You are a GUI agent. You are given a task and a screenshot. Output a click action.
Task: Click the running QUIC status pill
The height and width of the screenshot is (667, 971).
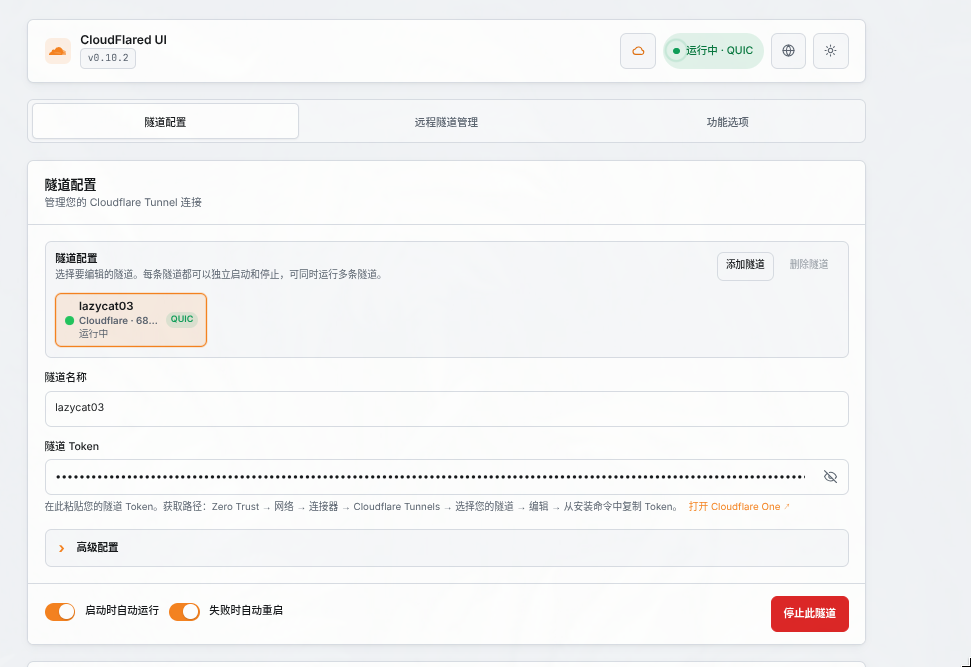[x=713, y=51]
